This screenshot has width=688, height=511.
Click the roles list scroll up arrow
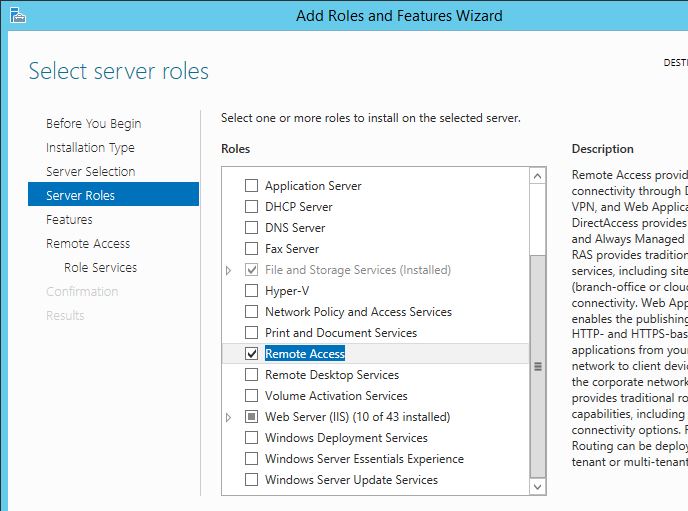538,176
